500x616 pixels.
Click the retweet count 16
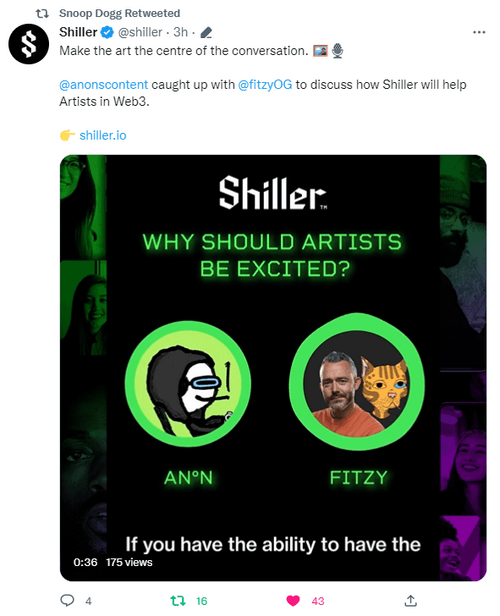(201, 601)
